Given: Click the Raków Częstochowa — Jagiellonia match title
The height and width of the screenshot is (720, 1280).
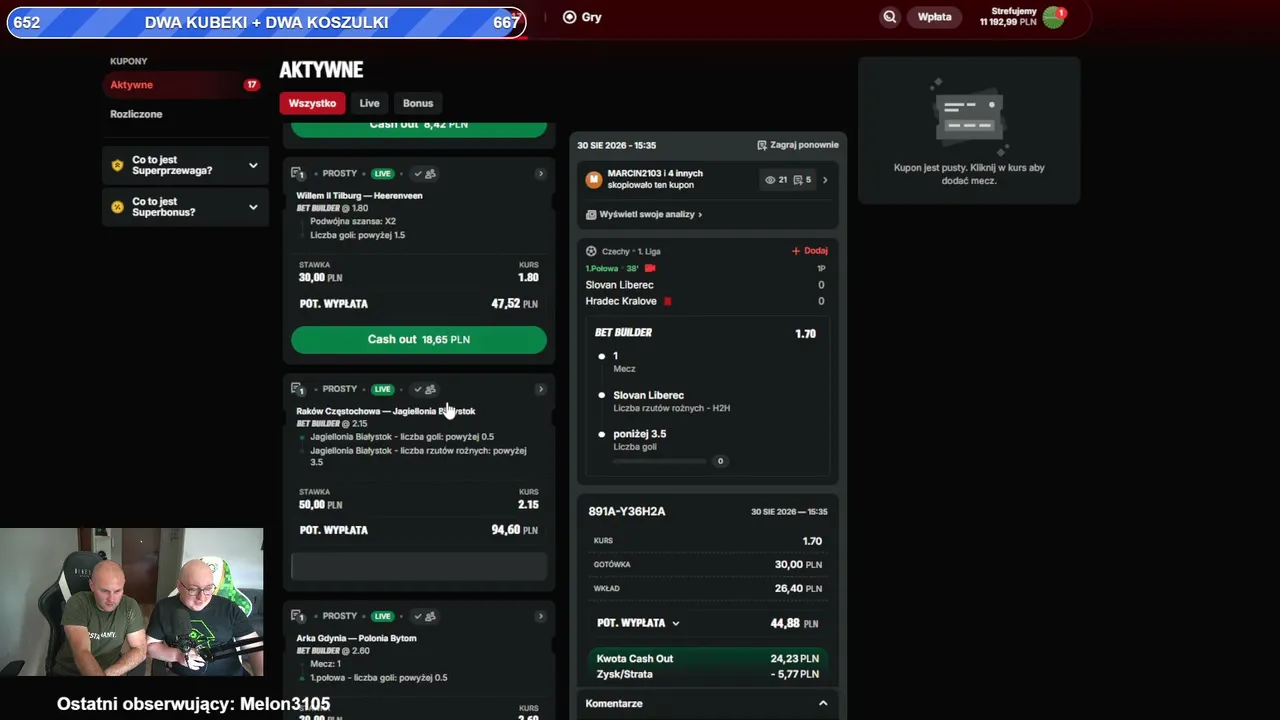Looking at the screenshot, I should 386,411.
